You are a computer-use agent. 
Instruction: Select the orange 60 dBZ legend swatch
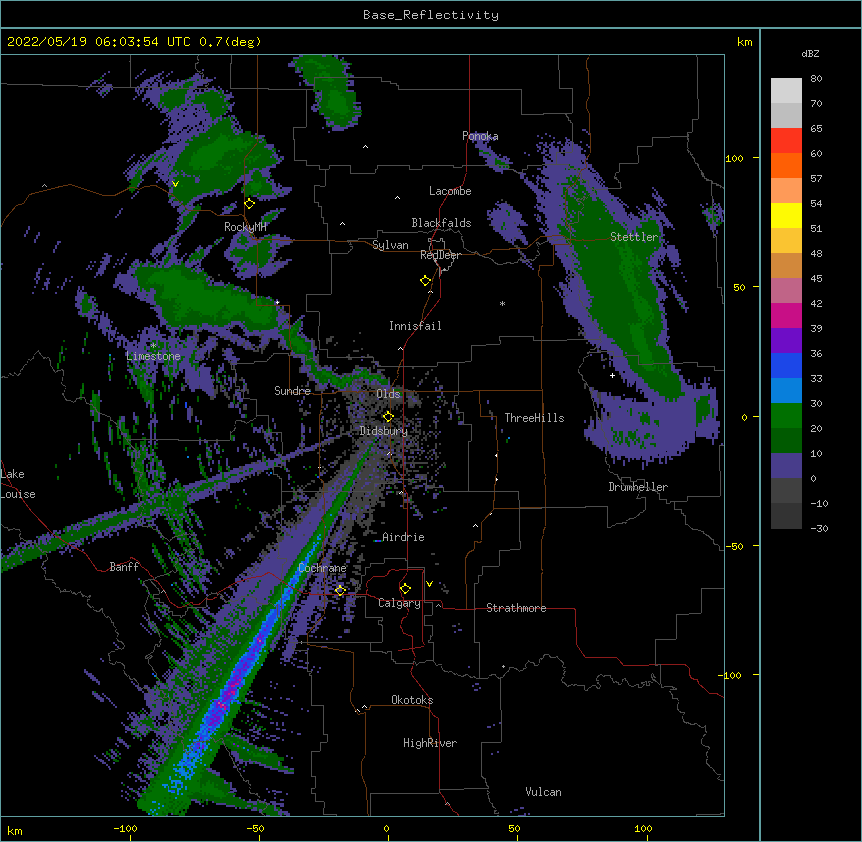(x=786, y=165)
